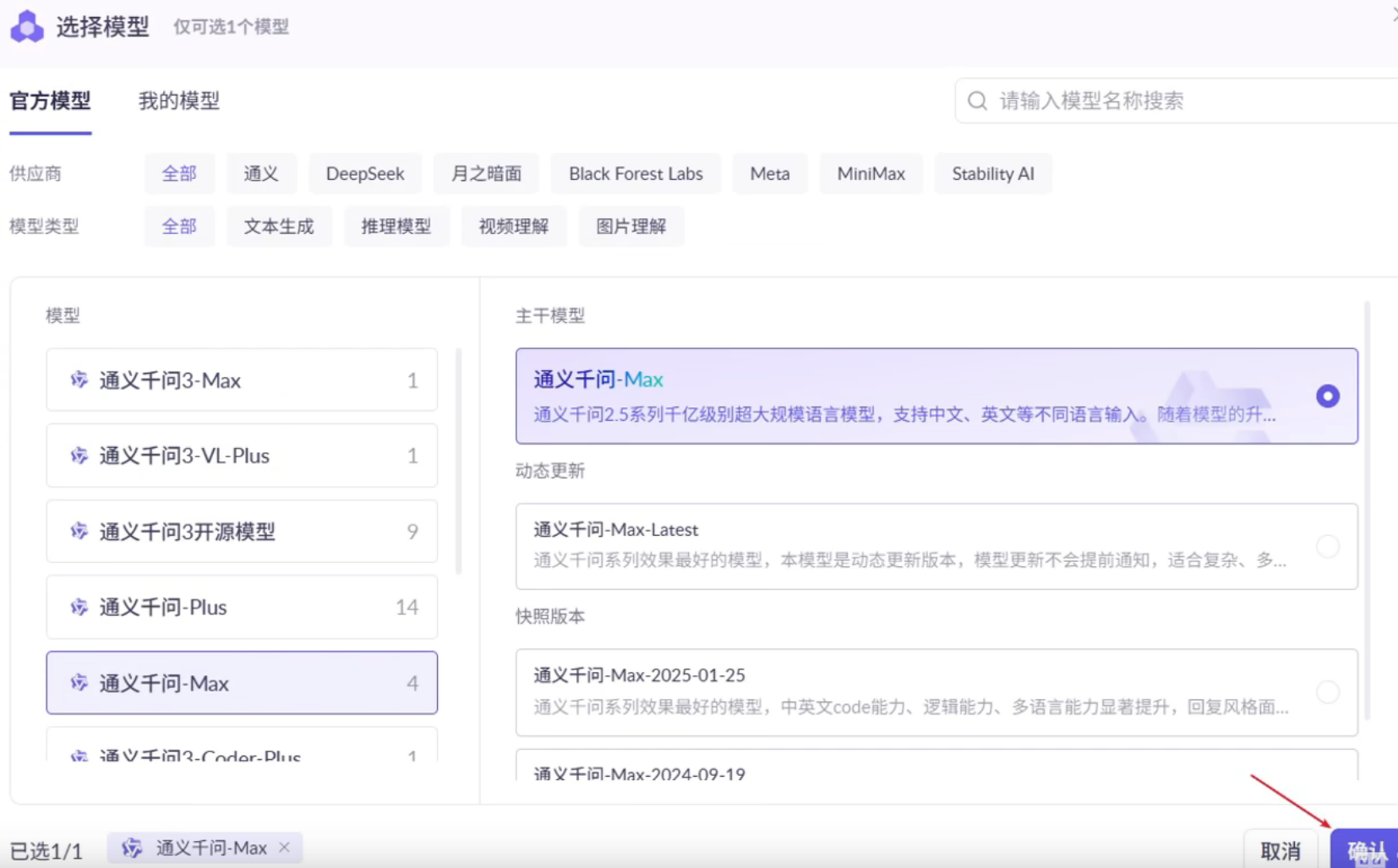Filter model type by 文本生成
This screenshot has width=1398, height=868.
coord(279,227)
